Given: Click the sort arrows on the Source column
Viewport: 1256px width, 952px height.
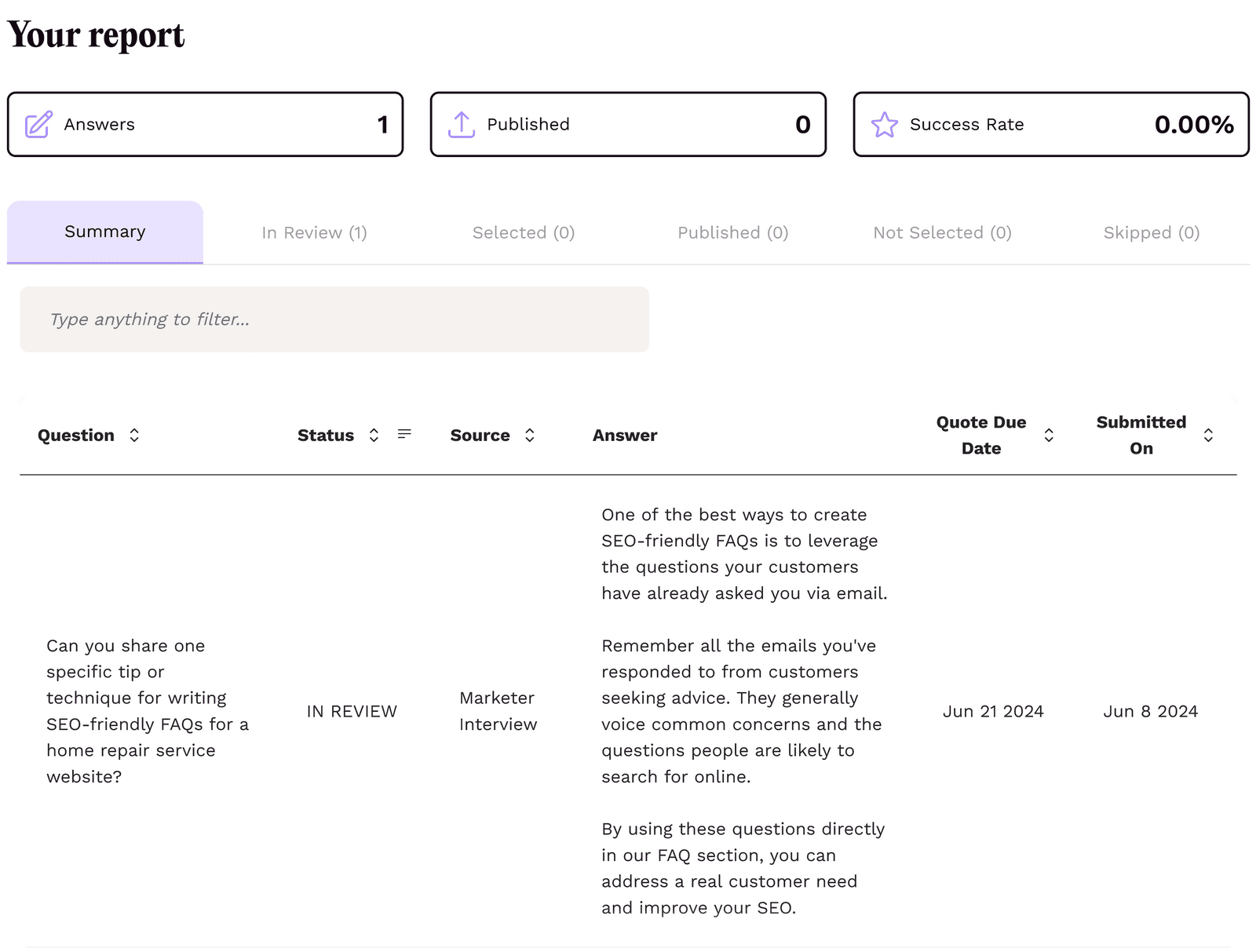Looking at the screenshot, I should tap(531, 435).
